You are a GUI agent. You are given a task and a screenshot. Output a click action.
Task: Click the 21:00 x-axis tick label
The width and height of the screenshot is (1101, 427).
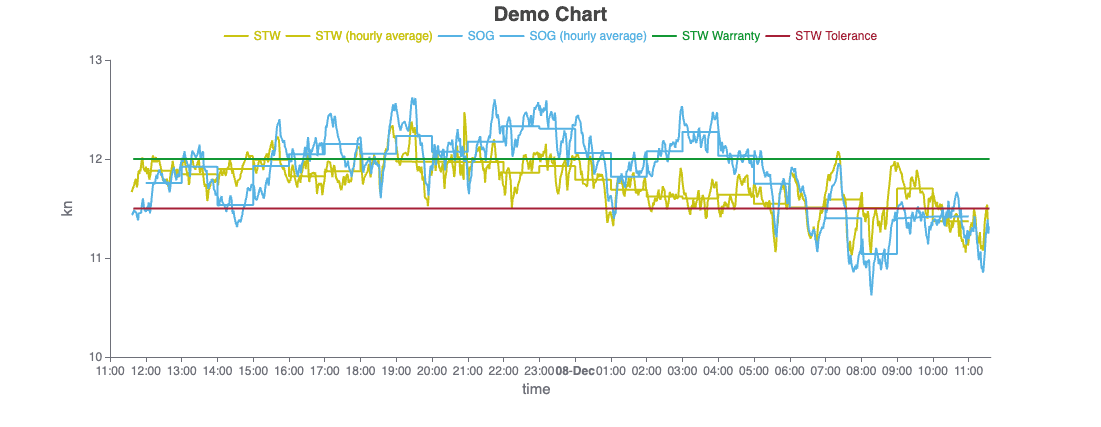[x=468, y=369]
